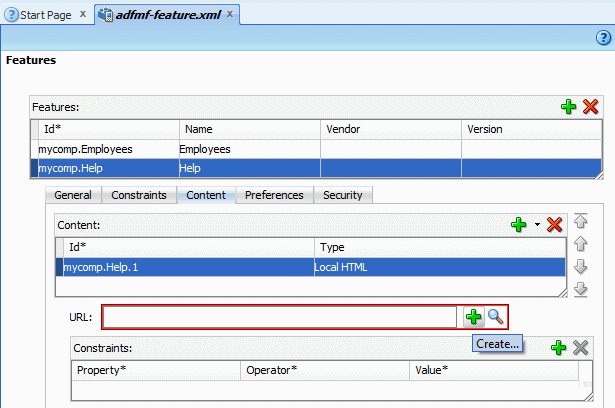Delete constraint with gray X icon
615x408 pixels.
pos(580,348)
